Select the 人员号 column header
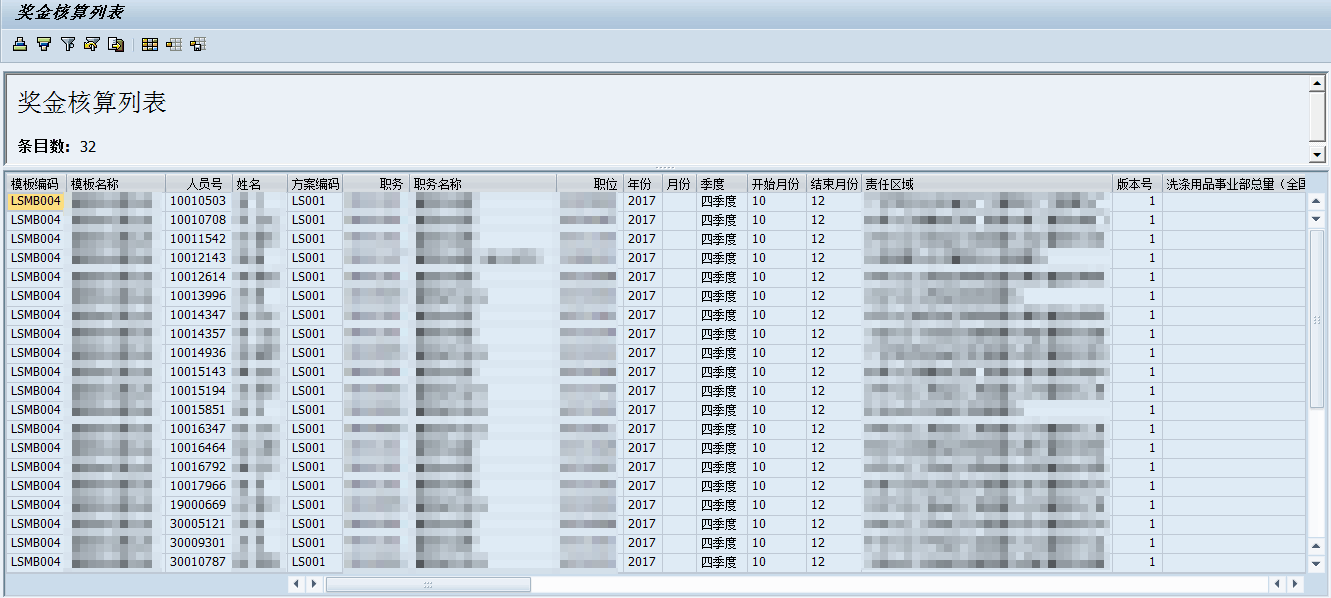The height and width of the screenshot is (598, 1331). 198,184
